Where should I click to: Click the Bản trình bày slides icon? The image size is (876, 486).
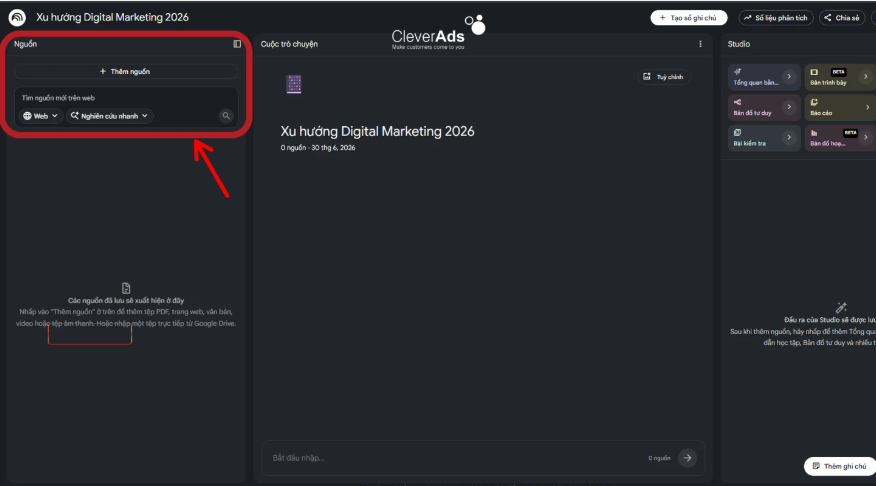point(814,72)
